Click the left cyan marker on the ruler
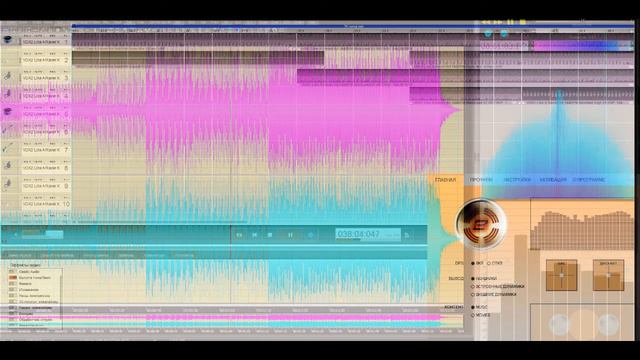This screenshot has height=360, width=640. pos(488,34)
